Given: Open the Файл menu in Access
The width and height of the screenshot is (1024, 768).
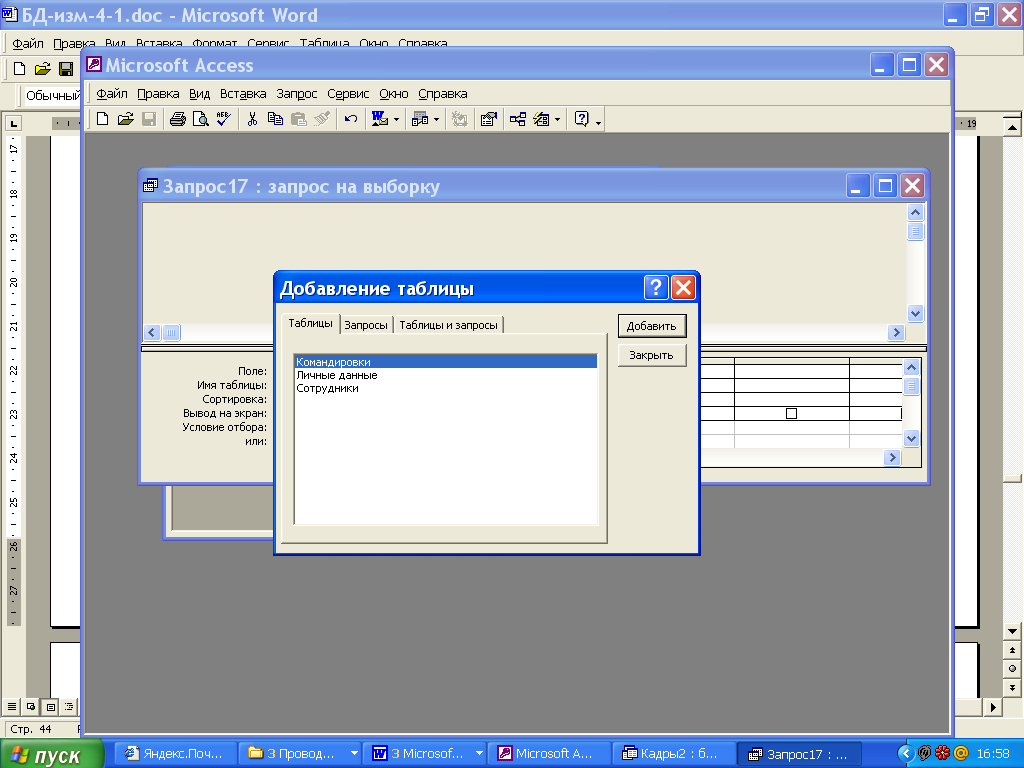Looking at the screenshot, I should pyautogui.click(x=112, y=94).
